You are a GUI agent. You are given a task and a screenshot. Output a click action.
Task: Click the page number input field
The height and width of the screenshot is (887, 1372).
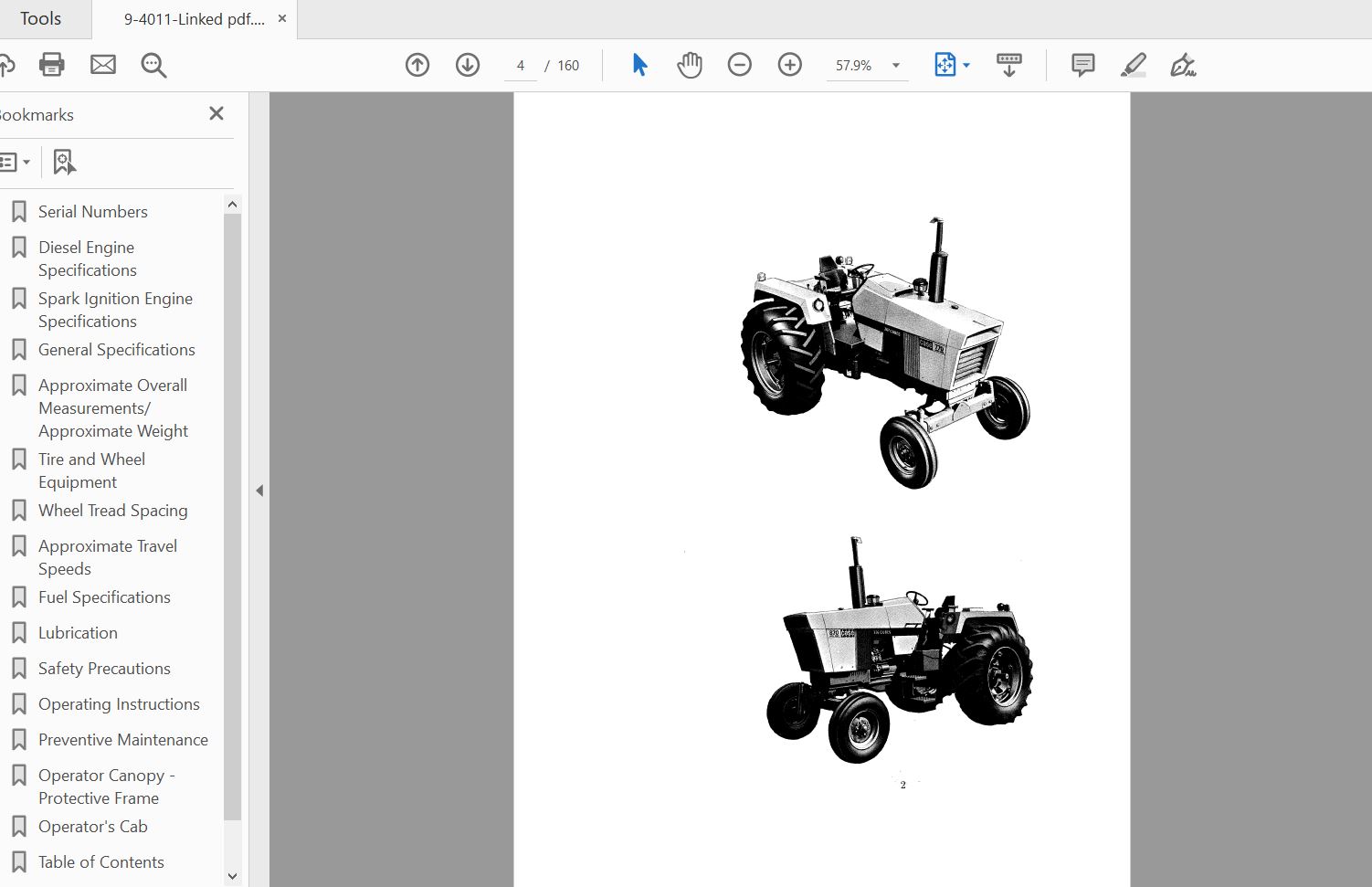(521, 66)
